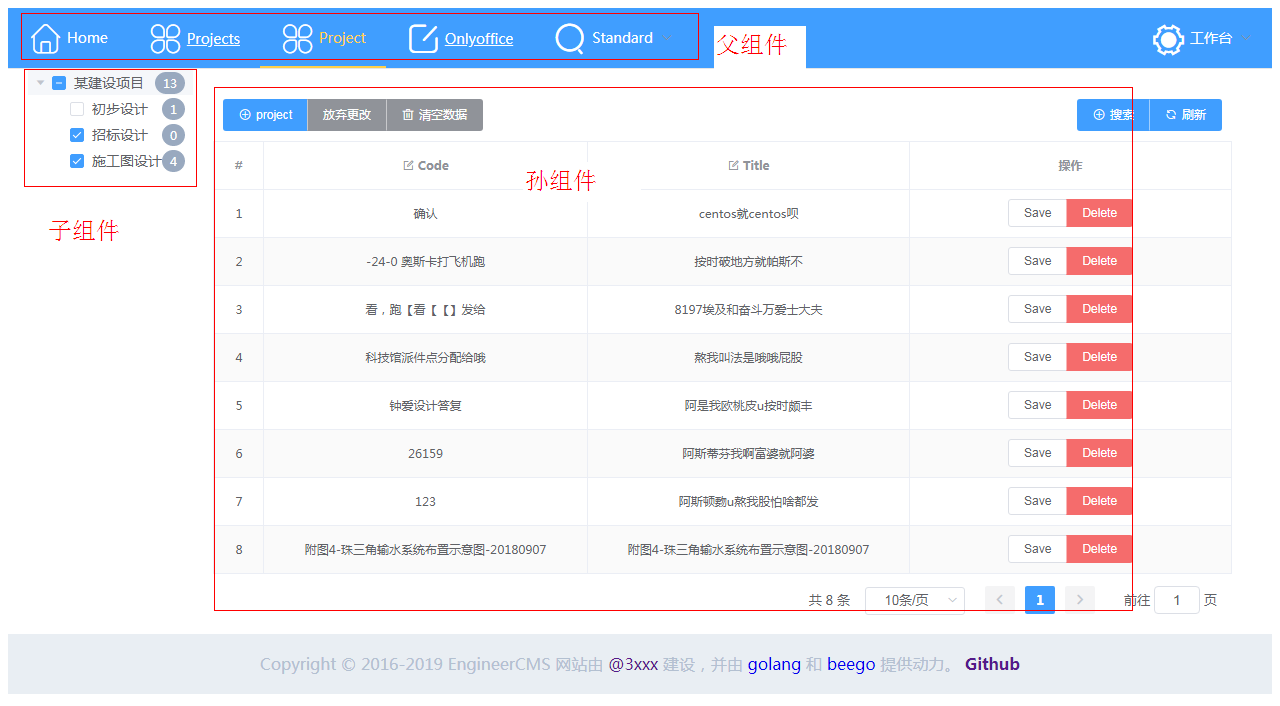This screenshot has width=1280, height=706.
Task: Open the Github footer link
Action: point(992,664)
